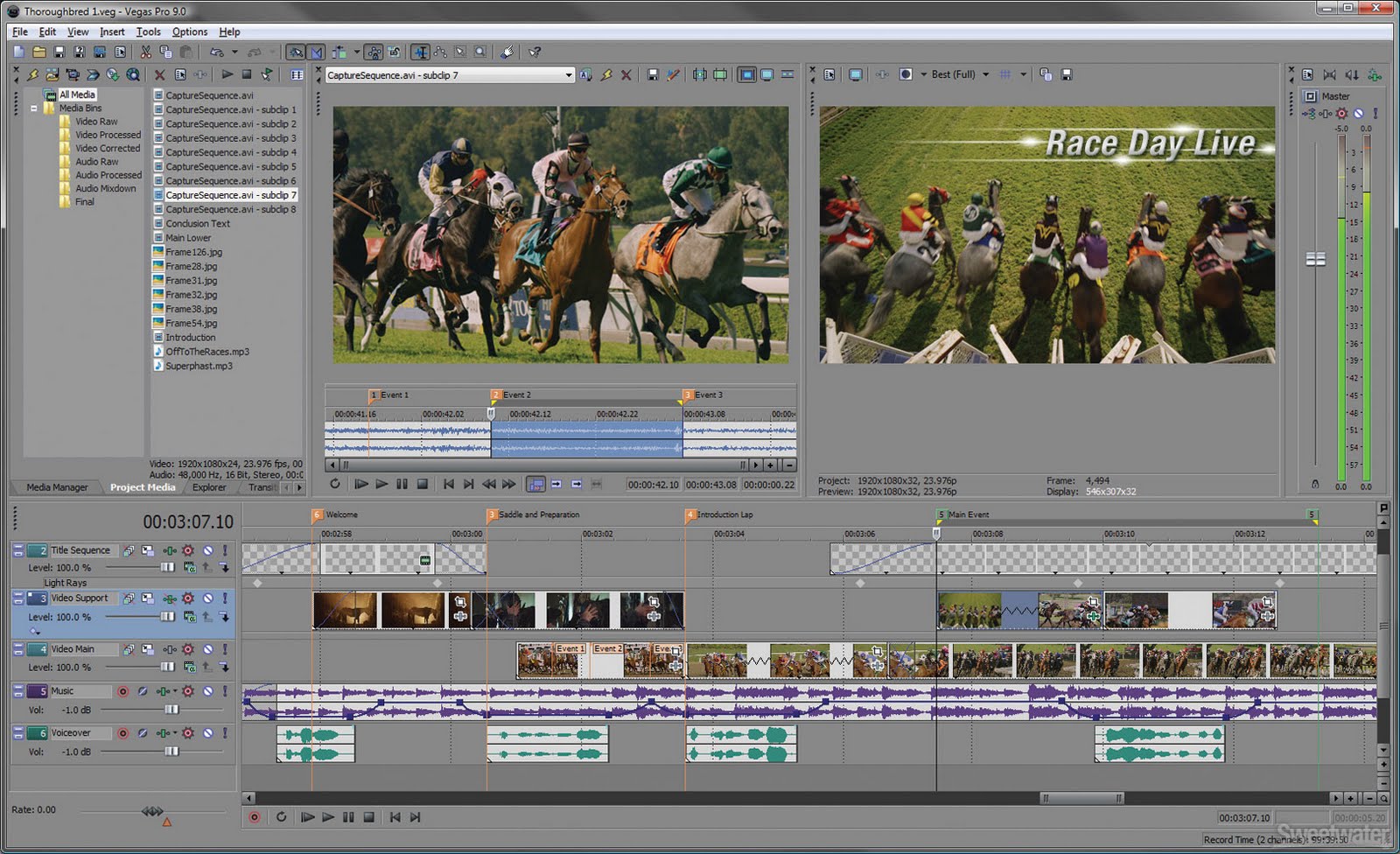Mute the Music audio track
1400x854 pixels.
click(x=207, y=691)
